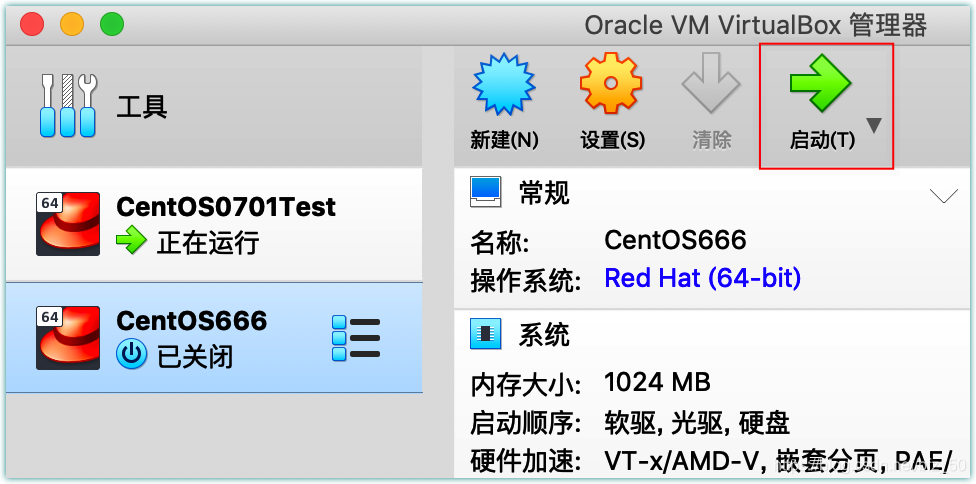Maximize window with green button
The image size is (976, 484).
tap(112, 24)
